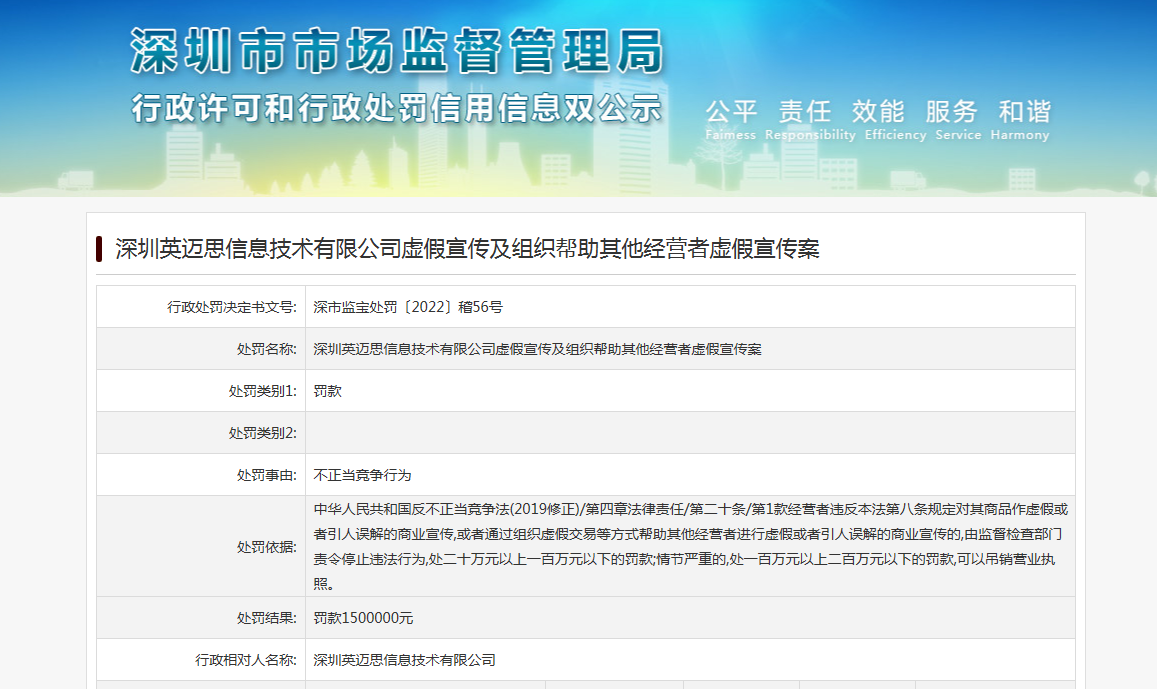The image size is (1157, 689).
Task: Click the 深圳市市场监督管理局 header title
Action: (396, 51)
